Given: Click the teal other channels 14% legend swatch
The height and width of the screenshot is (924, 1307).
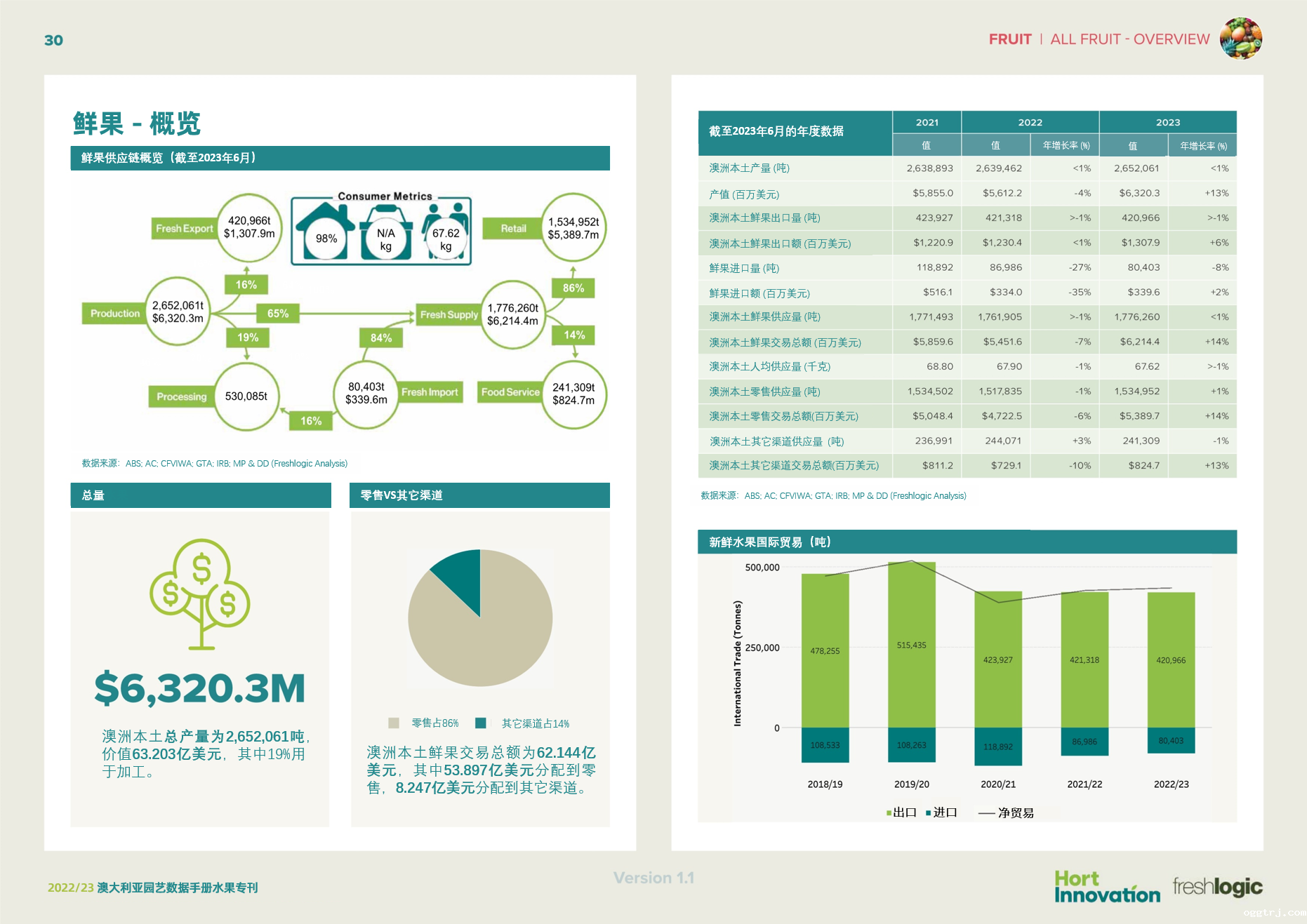Looking at the screenshot, I should [x=481, y=723].
